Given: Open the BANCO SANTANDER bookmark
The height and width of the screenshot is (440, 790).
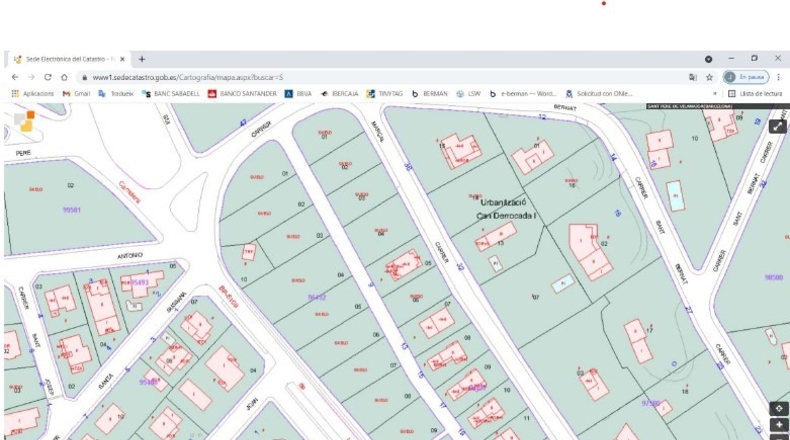Looking at the screenshot, I should [242, 94].
